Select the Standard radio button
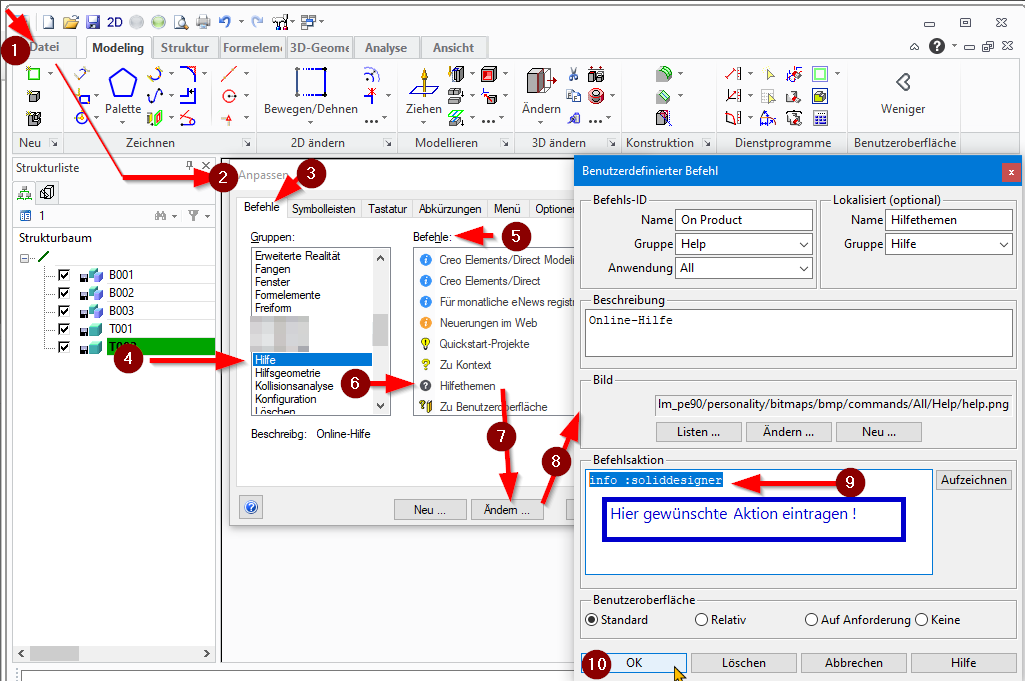This screenshot has width=1025, height=681. click(x=592, y=620)
